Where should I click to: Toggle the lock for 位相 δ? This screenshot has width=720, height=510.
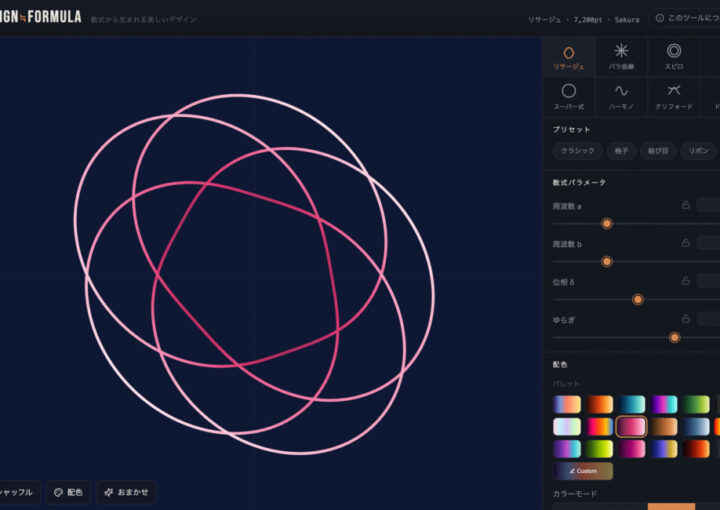pos(686,280)
